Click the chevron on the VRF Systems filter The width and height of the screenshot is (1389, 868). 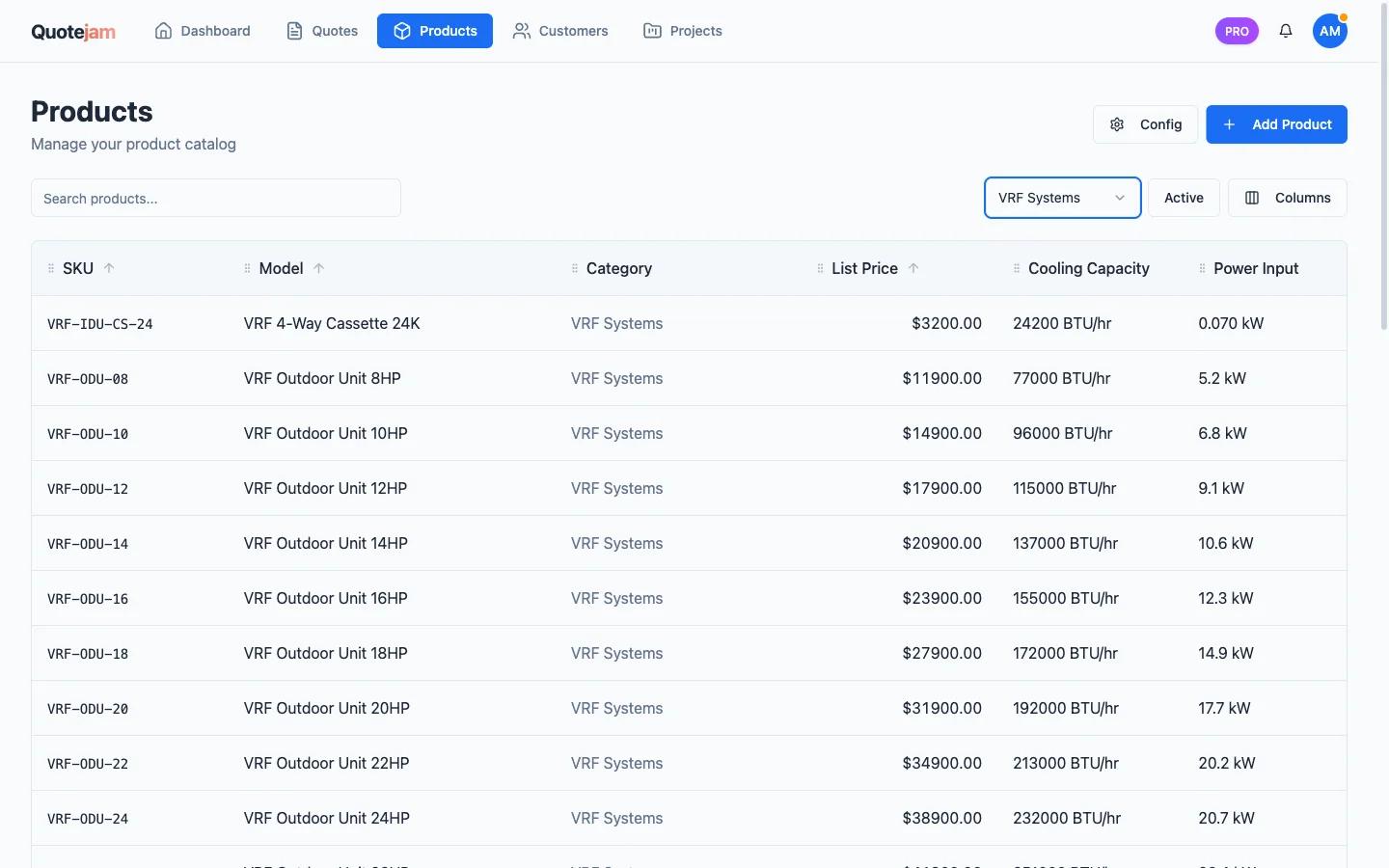1120,198
